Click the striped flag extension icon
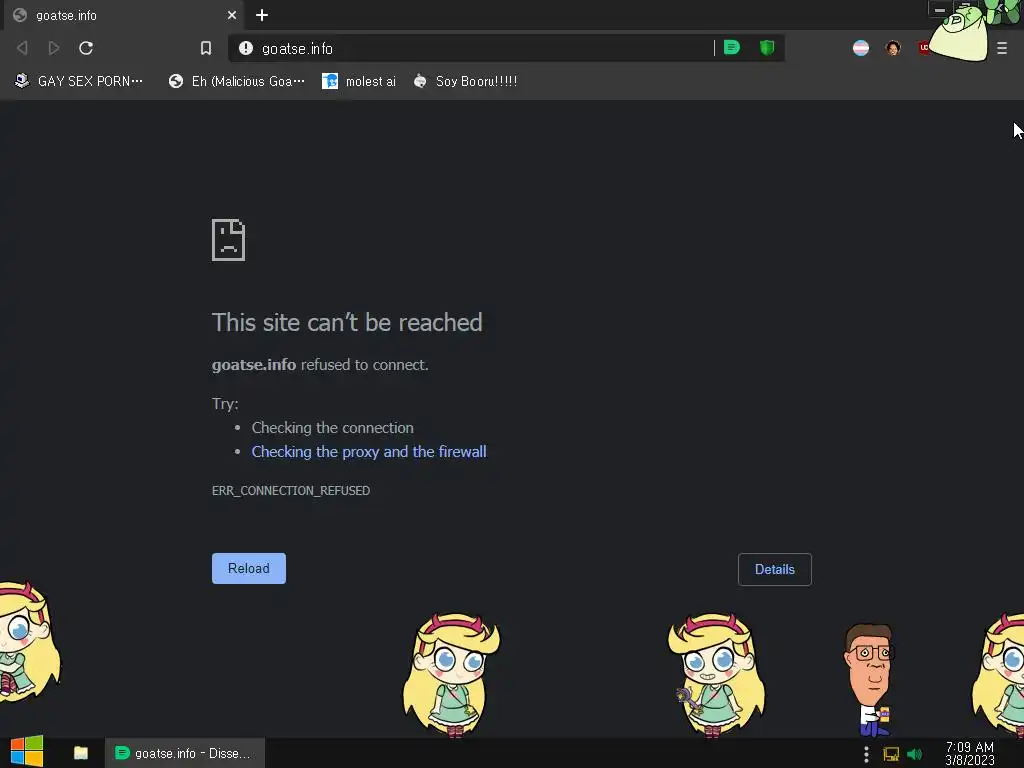This screenshot has width=1024, height=768. pos(861,48)
